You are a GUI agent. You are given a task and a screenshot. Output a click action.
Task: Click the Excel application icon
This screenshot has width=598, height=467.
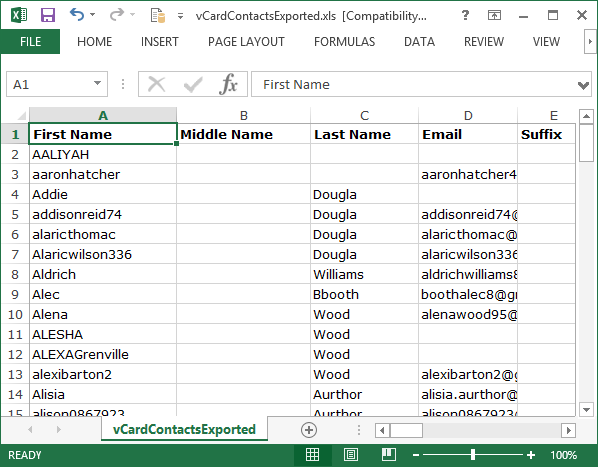coord(19,15)
